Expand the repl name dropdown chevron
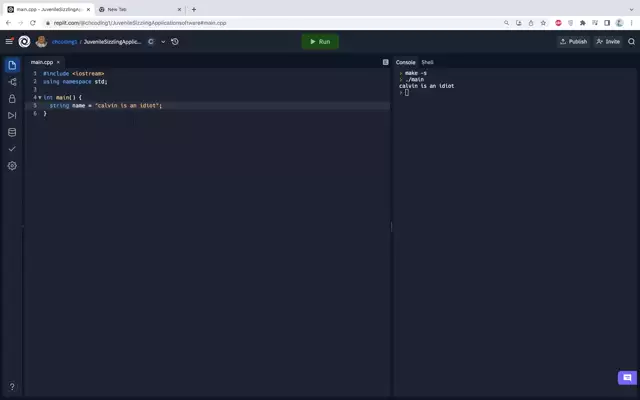The image size is (640, 400). coord(163,42)
